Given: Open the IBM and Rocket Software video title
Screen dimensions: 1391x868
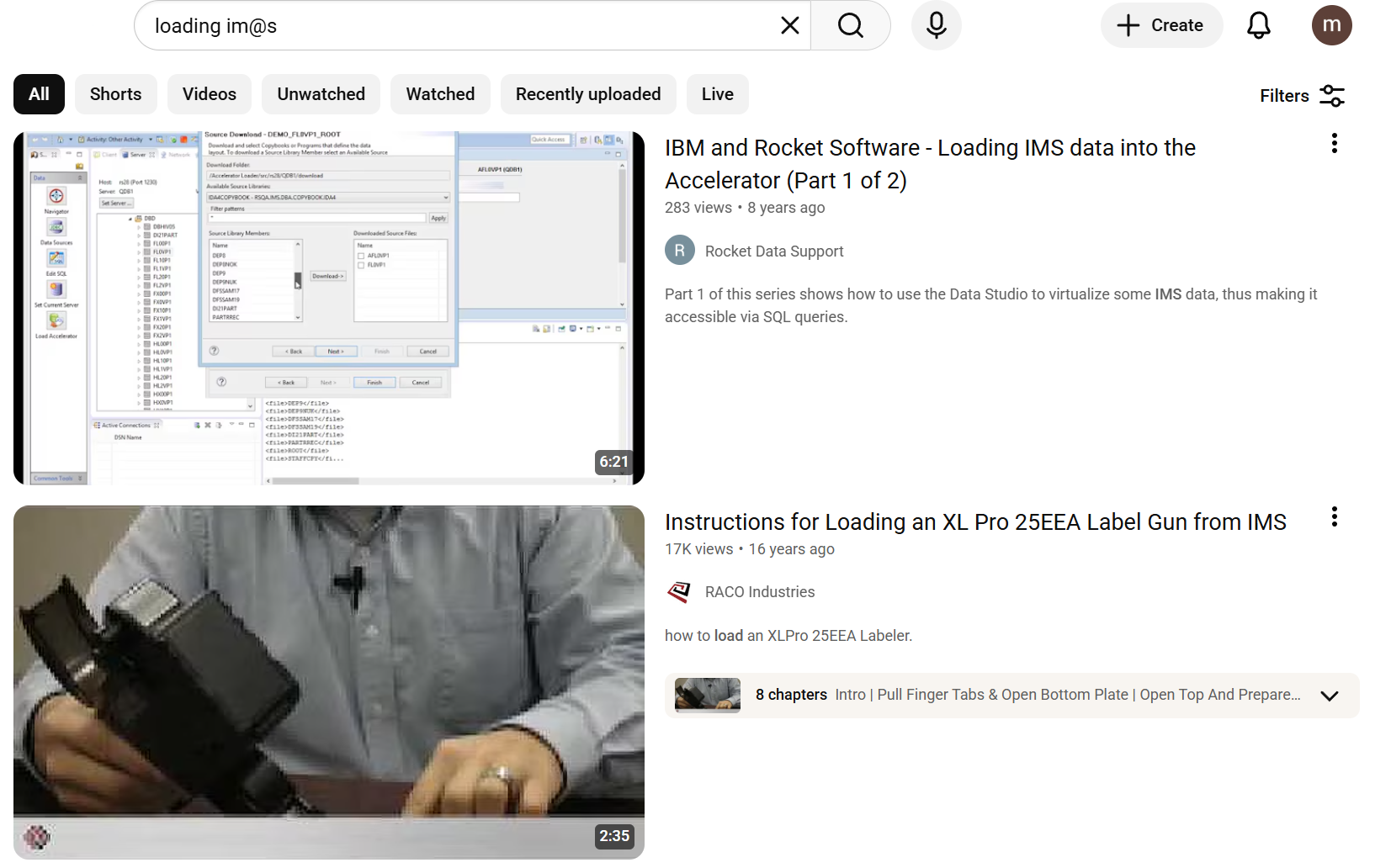Looking at the screenshot, I should point(930,164).
